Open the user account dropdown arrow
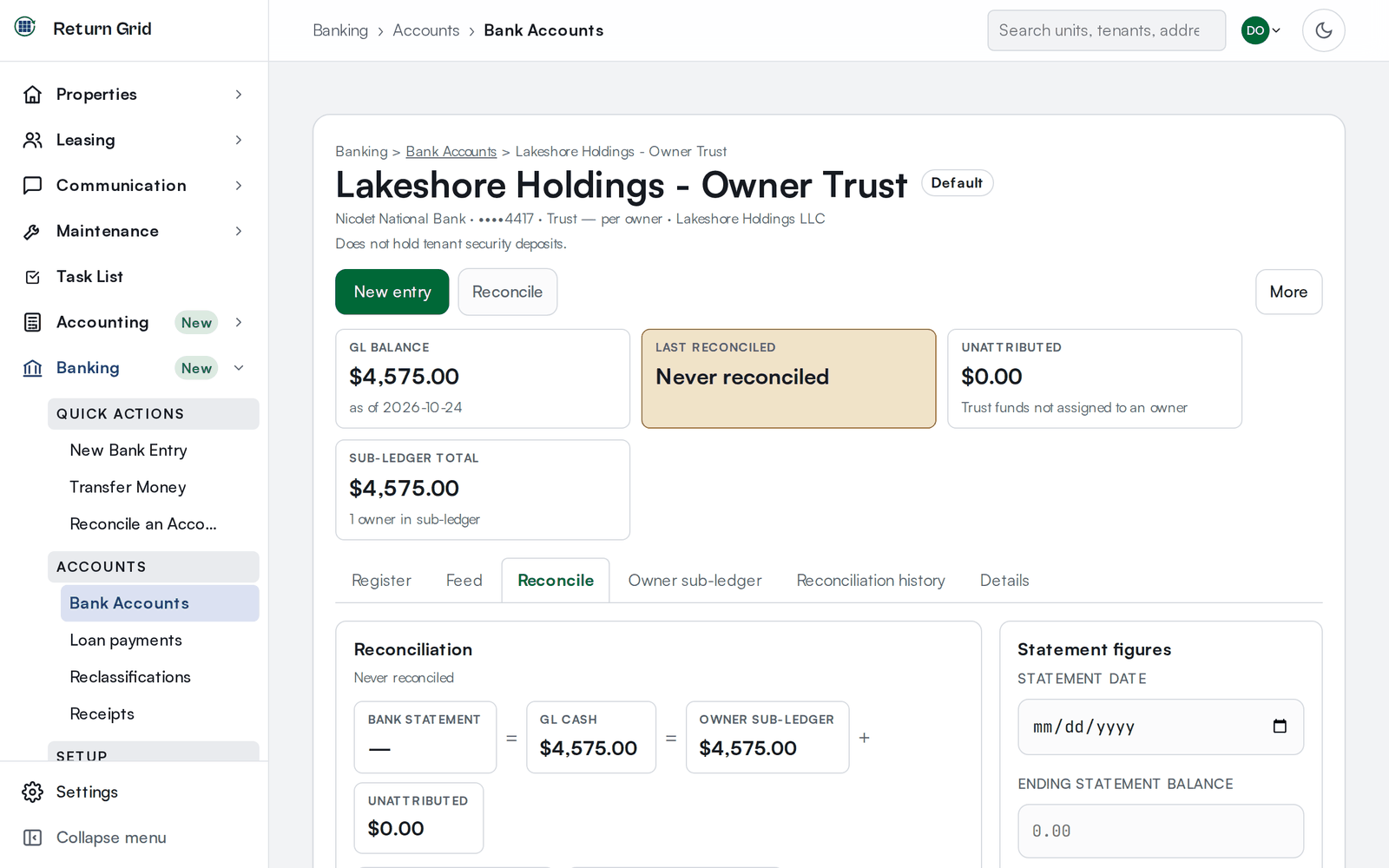Viewport: 1389px width, 868px height. coord(1276,30)
